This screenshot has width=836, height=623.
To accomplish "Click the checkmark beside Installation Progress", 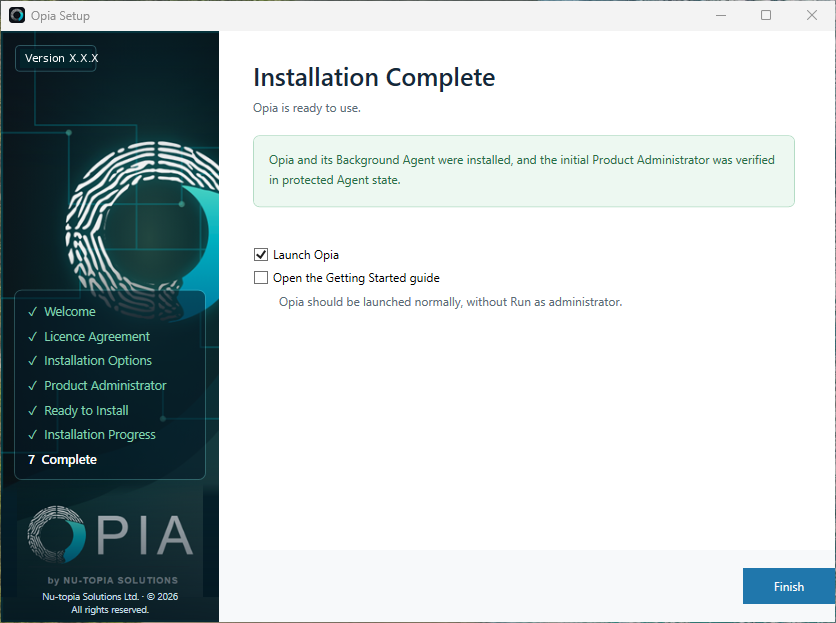I will tap(33, 435).
